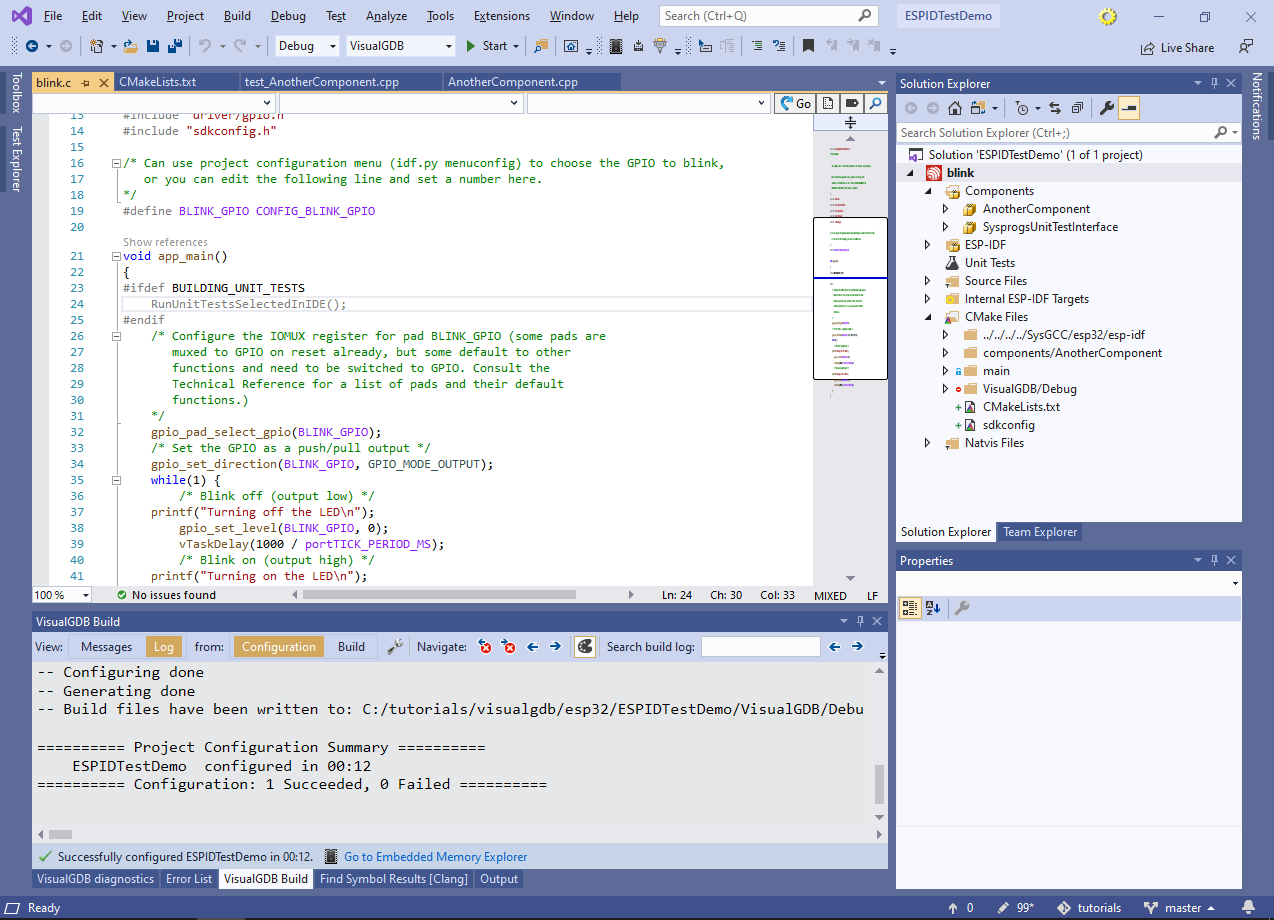Click the Open File folder icon
Viewport: 1274px width, 920px height.
(130, 46)
